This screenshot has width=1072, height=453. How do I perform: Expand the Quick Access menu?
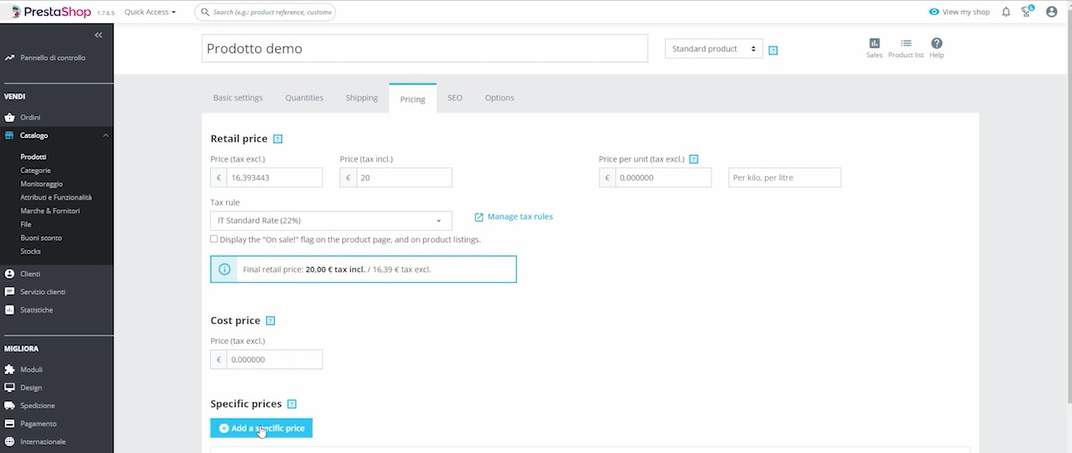pyautogui.click(x=150, y=12)
